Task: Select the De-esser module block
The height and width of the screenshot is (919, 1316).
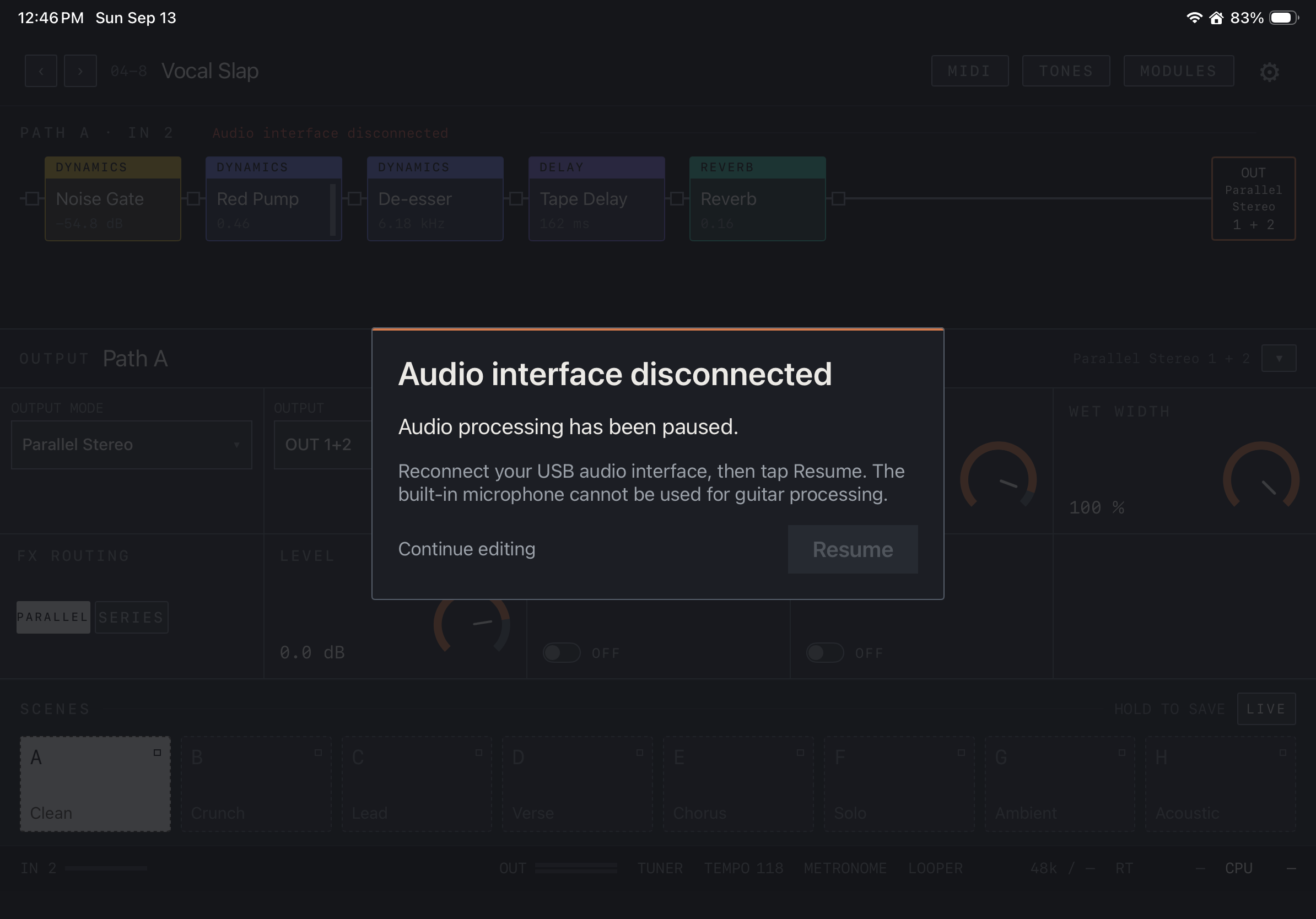Action: 435,199
